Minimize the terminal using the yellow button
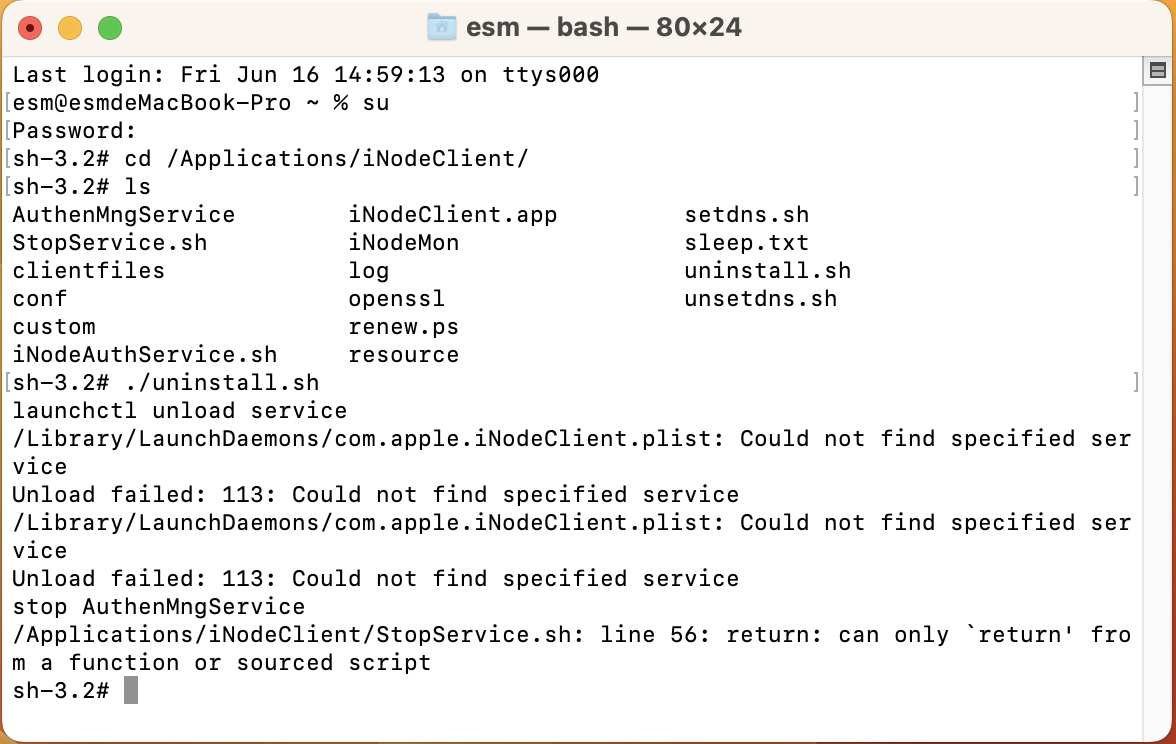The image size is (1176, 744). coord(70,28)
